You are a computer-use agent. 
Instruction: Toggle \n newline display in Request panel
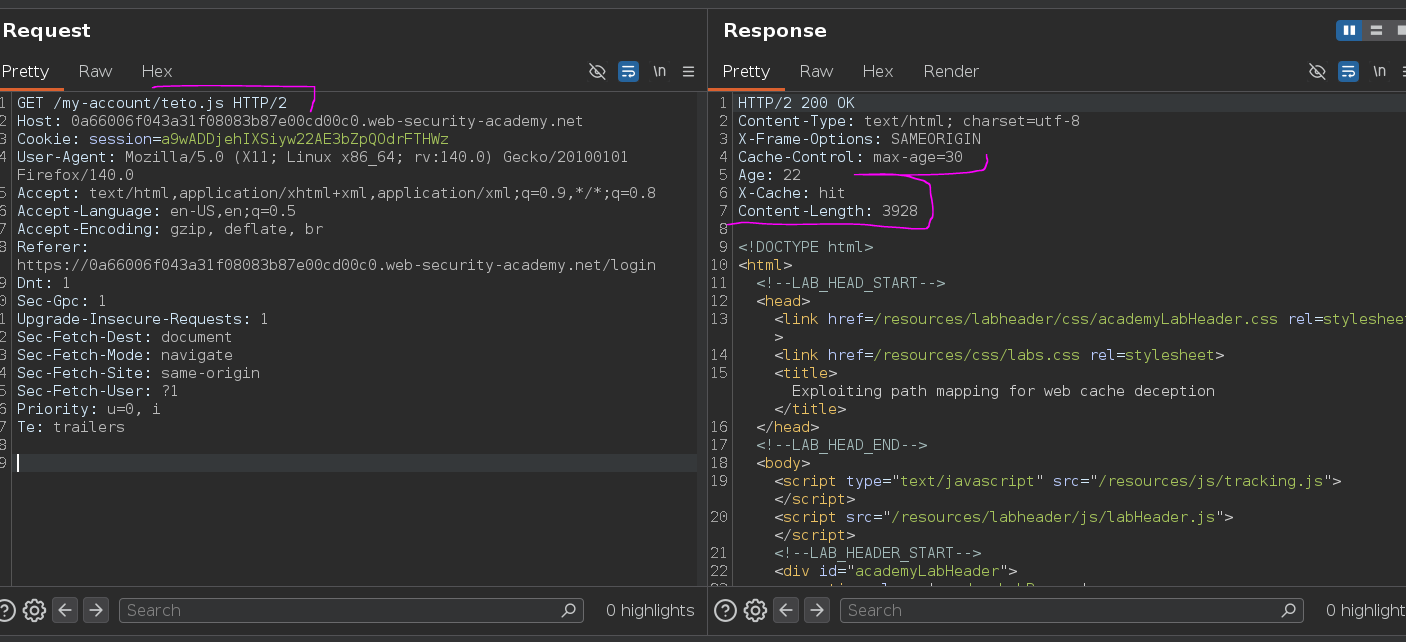[660, 71]
